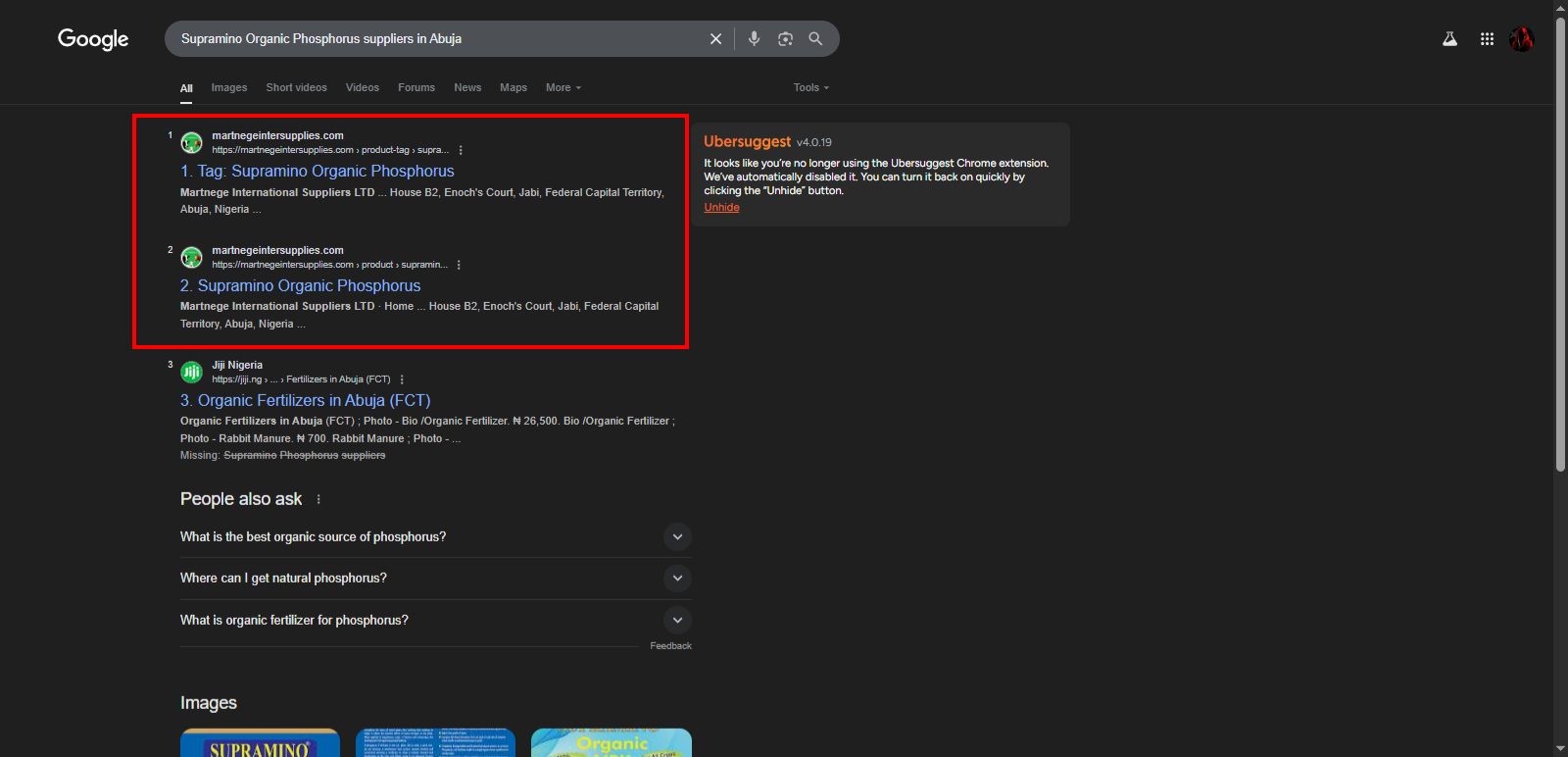Click Ubersuggest version 'v4.0.19' text
Screen dimensions: 1568x757
click(x=814, y=143)
